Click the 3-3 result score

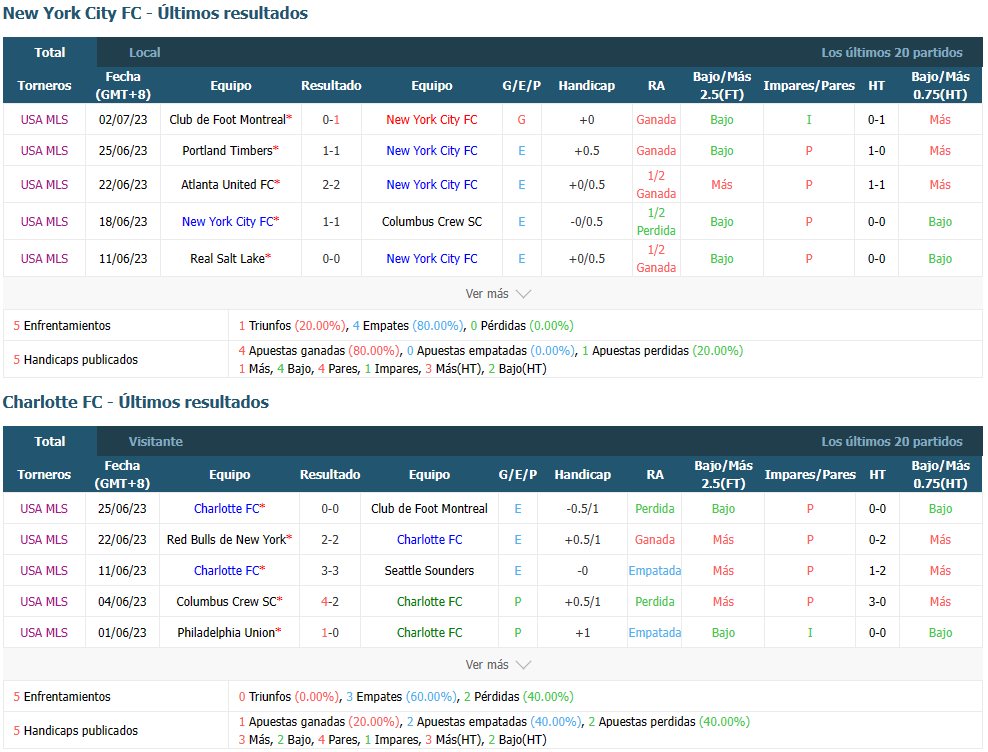tap(330, 570)
